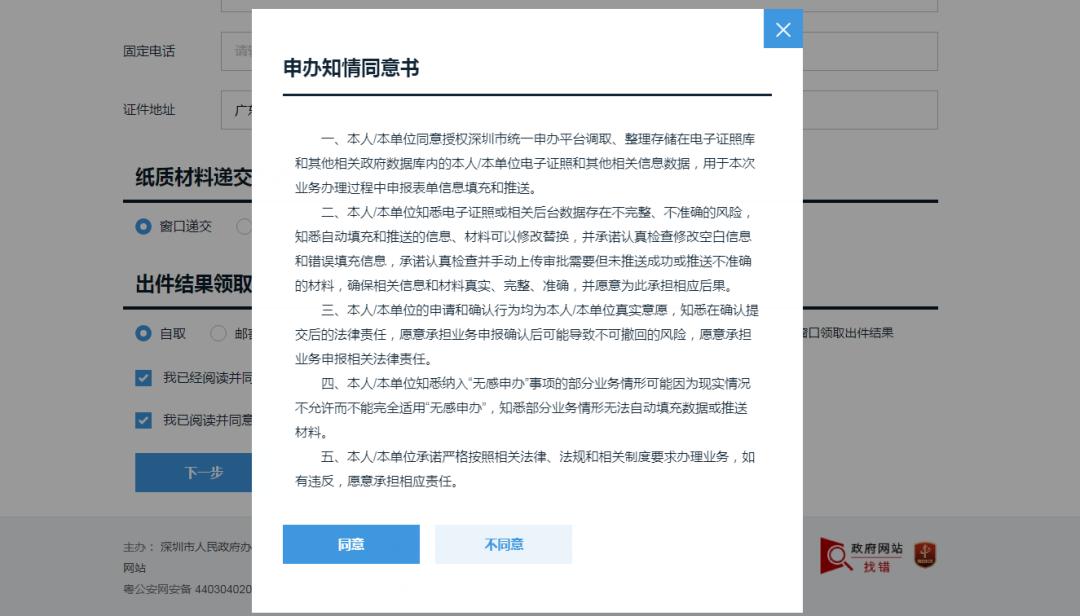This screenshot has height=616, width=1080.
Task: Close the 申办知情同意书 dialog
Action: point(783,29)
